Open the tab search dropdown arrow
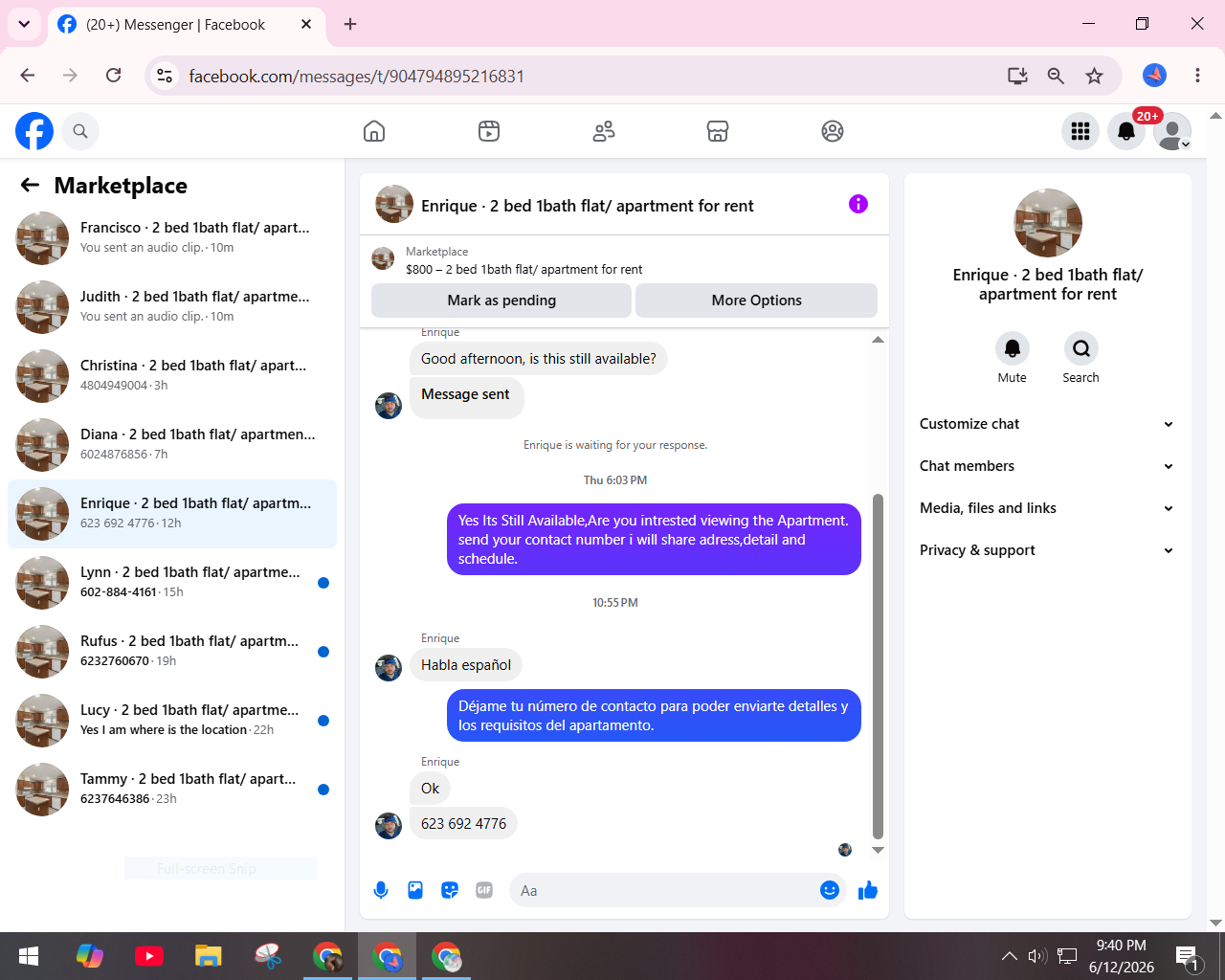Image resolution: width=1225 pixels, height=980 pixels. tap(24, 24)
